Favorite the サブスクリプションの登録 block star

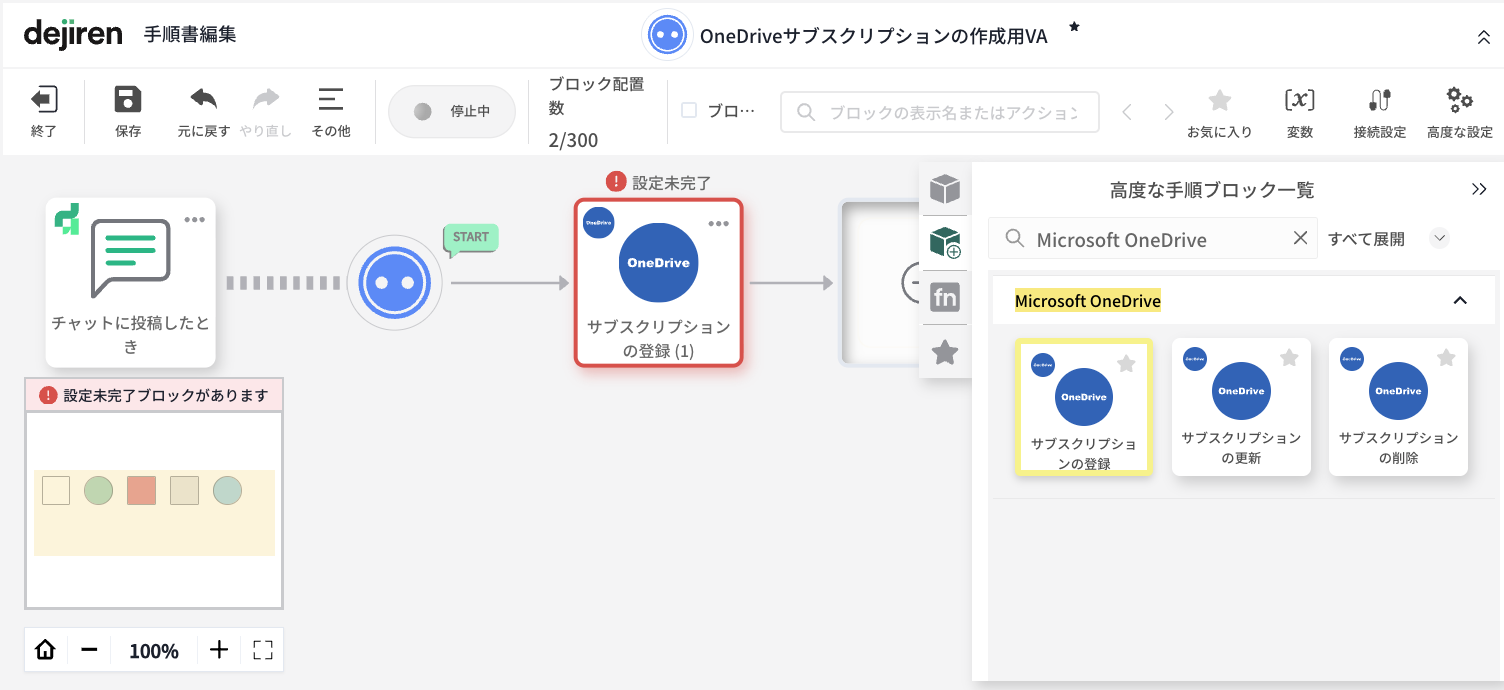tap(1126, 363)
